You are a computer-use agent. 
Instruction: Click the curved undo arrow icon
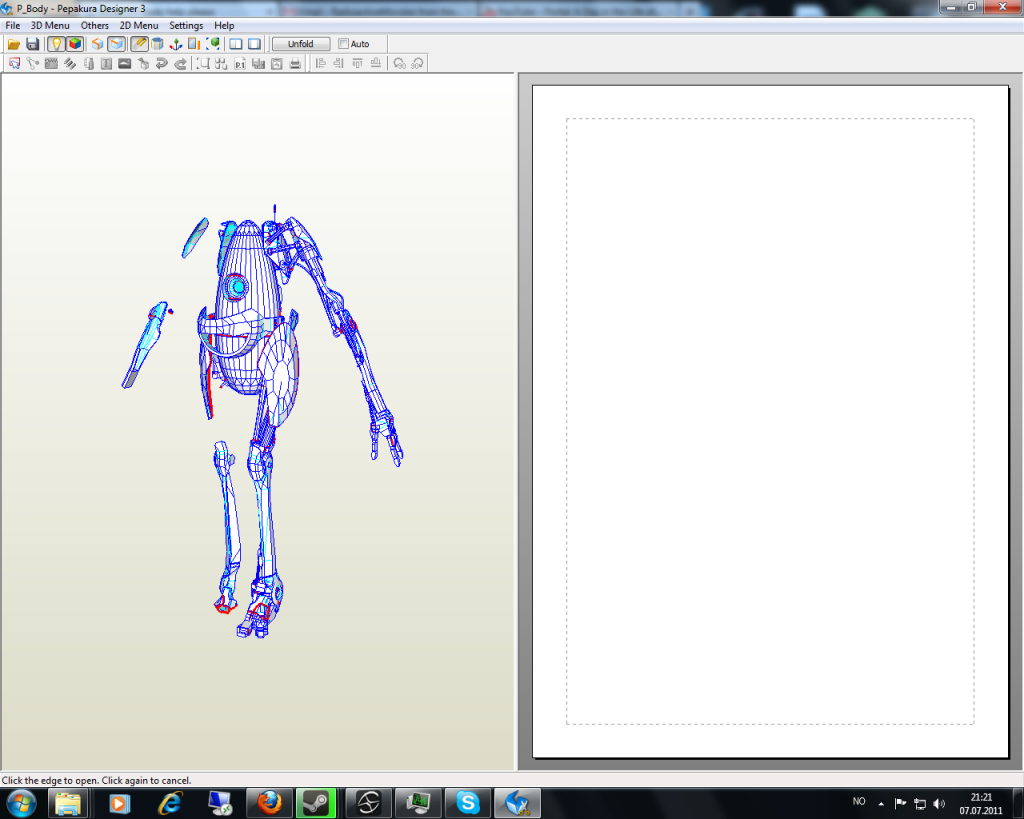pyautogui.click(x=162, y=64)
